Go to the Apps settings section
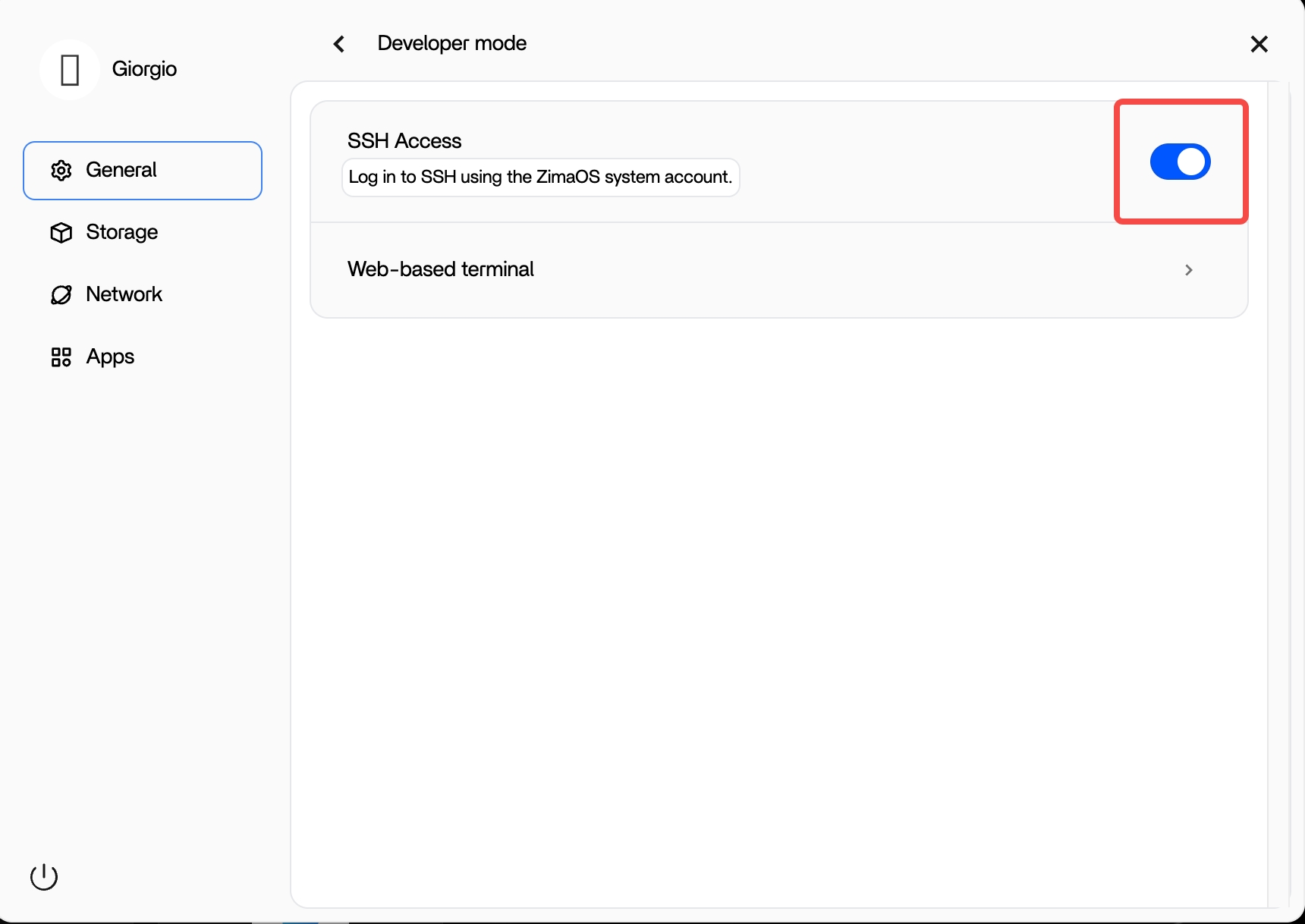Viewport: 1305px width, 924px height. click(x=110, y=357)
